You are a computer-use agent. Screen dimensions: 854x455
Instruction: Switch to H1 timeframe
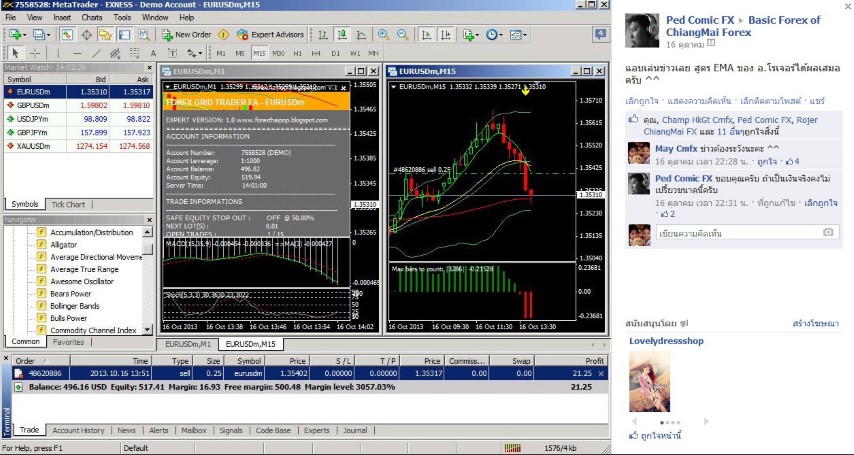click(x=297, y=53)
